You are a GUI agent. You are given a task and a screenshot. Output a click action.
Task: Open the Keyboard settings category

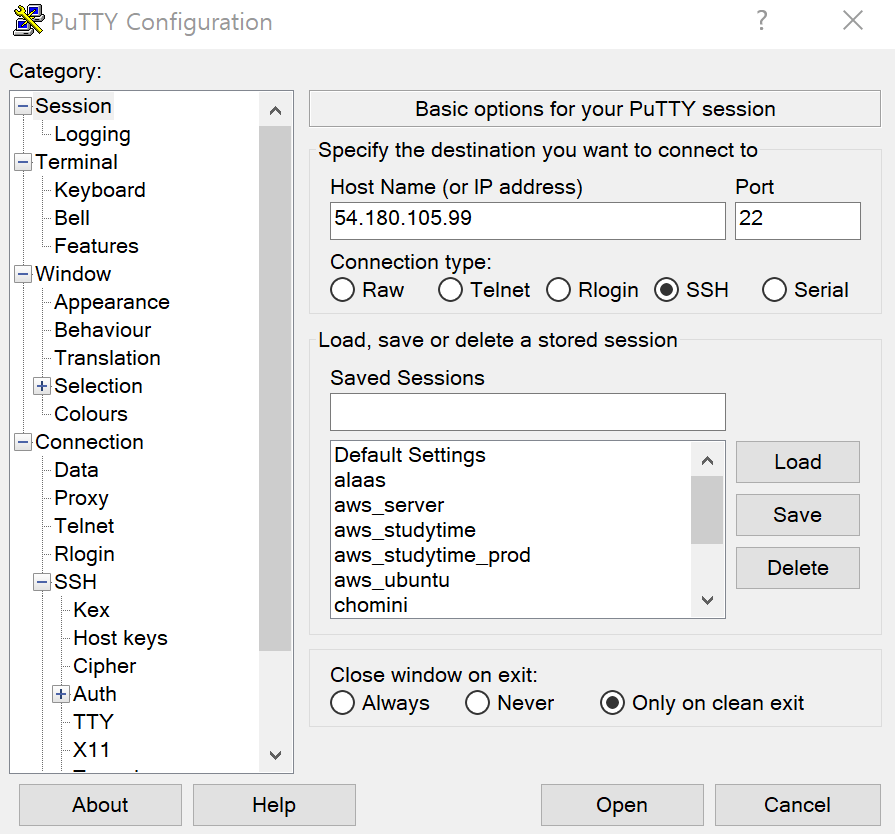100,190
